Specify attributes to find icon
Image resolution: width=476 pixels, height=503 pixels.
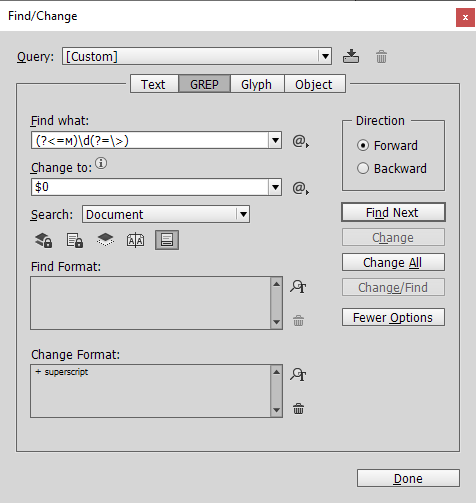click(298, 287)
